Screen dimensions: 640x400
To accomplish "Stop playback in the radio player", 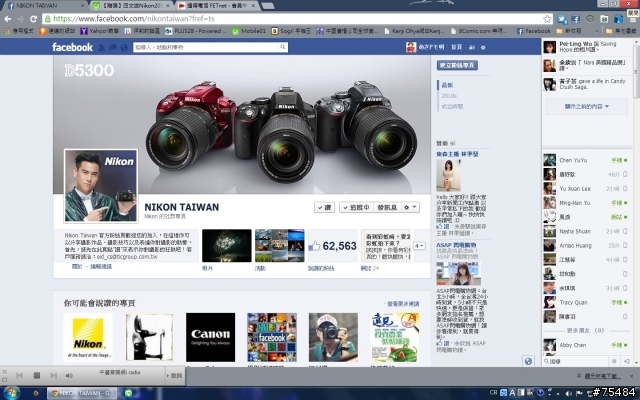I will (36, 375).
